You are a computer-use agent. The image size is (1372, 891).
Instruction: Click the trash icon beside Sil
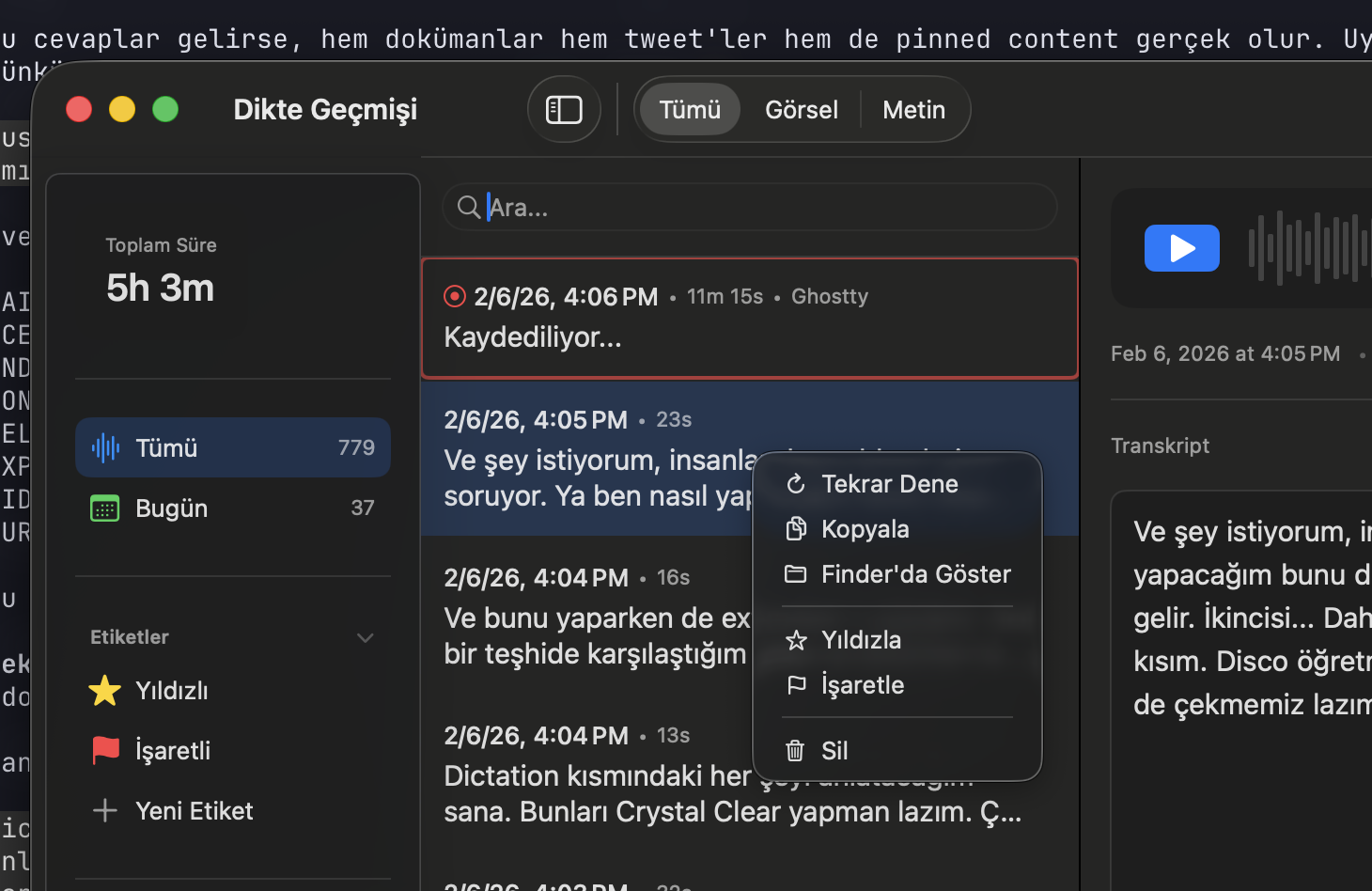pos(795,750)
